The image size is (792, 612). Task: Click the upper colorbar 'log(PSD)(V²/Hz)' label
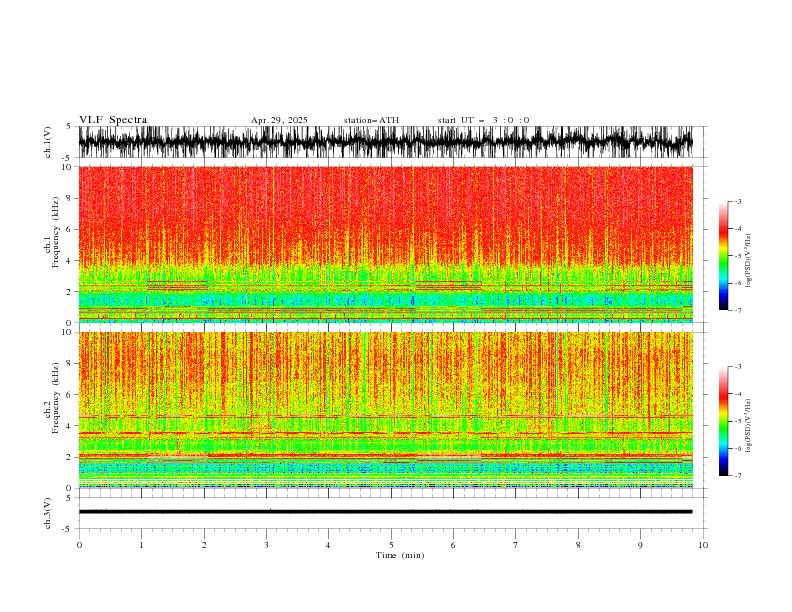(x=748, y=261)
